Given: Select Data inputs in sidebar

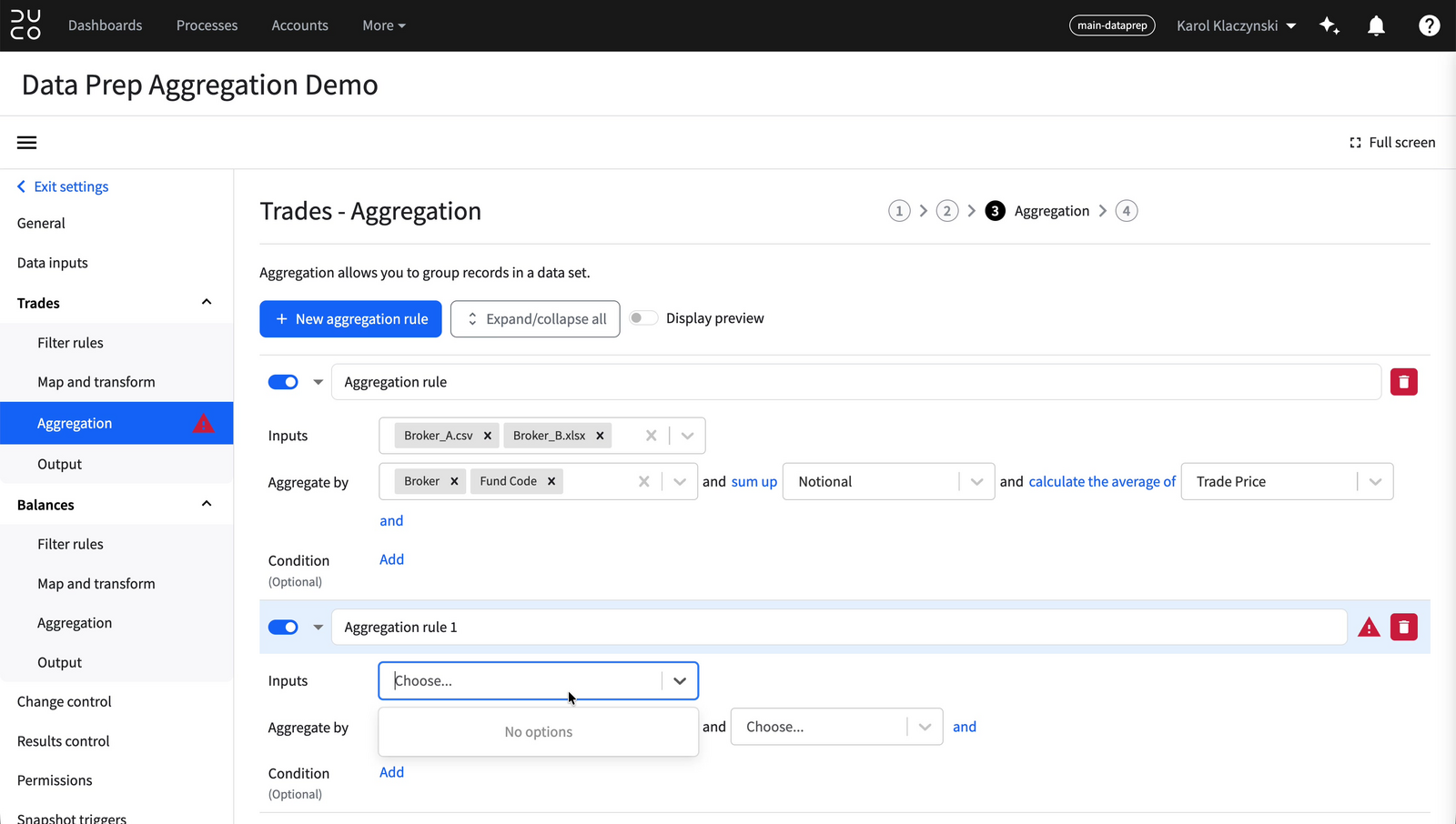Looking at the screenshot, I should pos(53,263).
